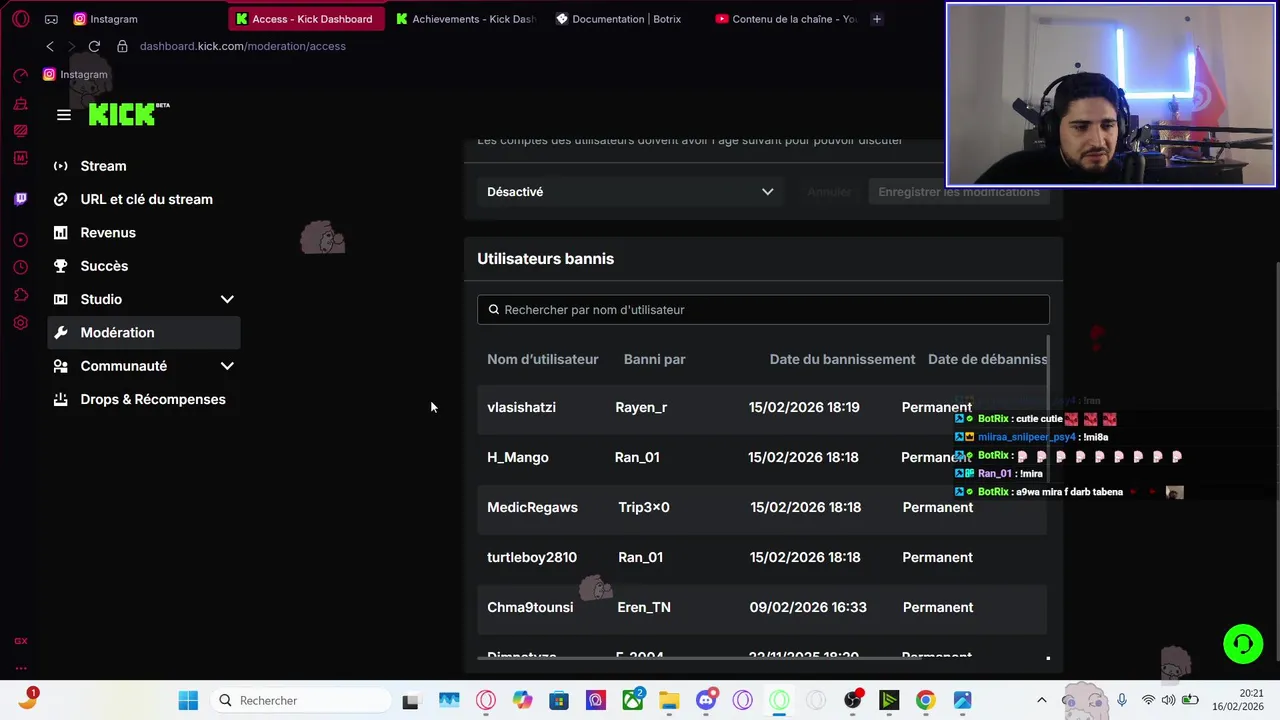The width and height of the screenshot is (1280, 720).
Task: Open Extensions cube icon in Opera sidebar
Action: click(x=20, y=295)
